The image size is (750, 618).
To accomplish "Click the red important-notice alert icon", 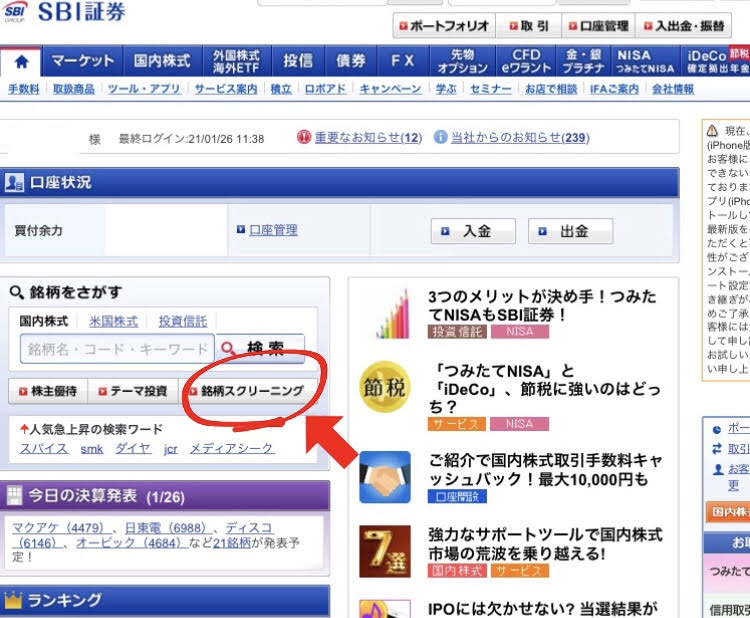I will tap(303, 137).
